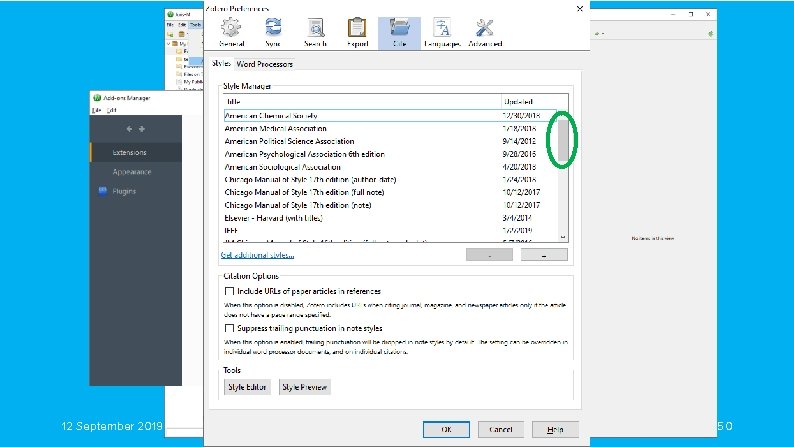Open the Search preferences pane
The image size is (794, 447).
click(x=315, y=33)
